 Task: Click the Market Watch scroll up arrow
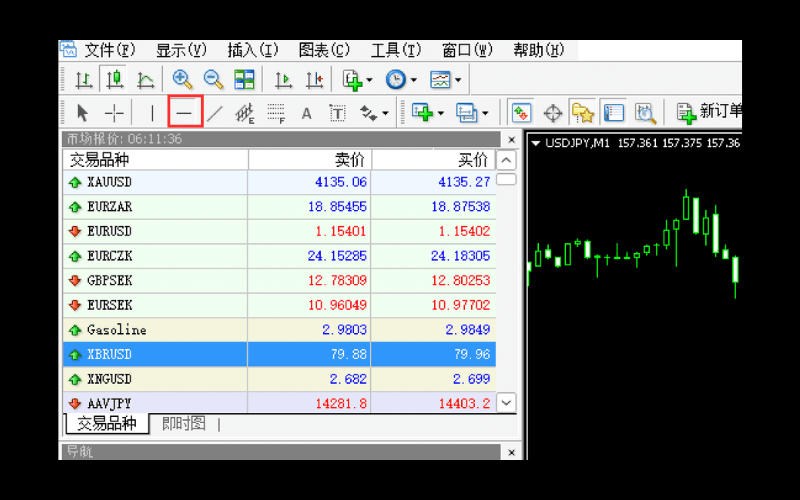(x=506, y=160)
